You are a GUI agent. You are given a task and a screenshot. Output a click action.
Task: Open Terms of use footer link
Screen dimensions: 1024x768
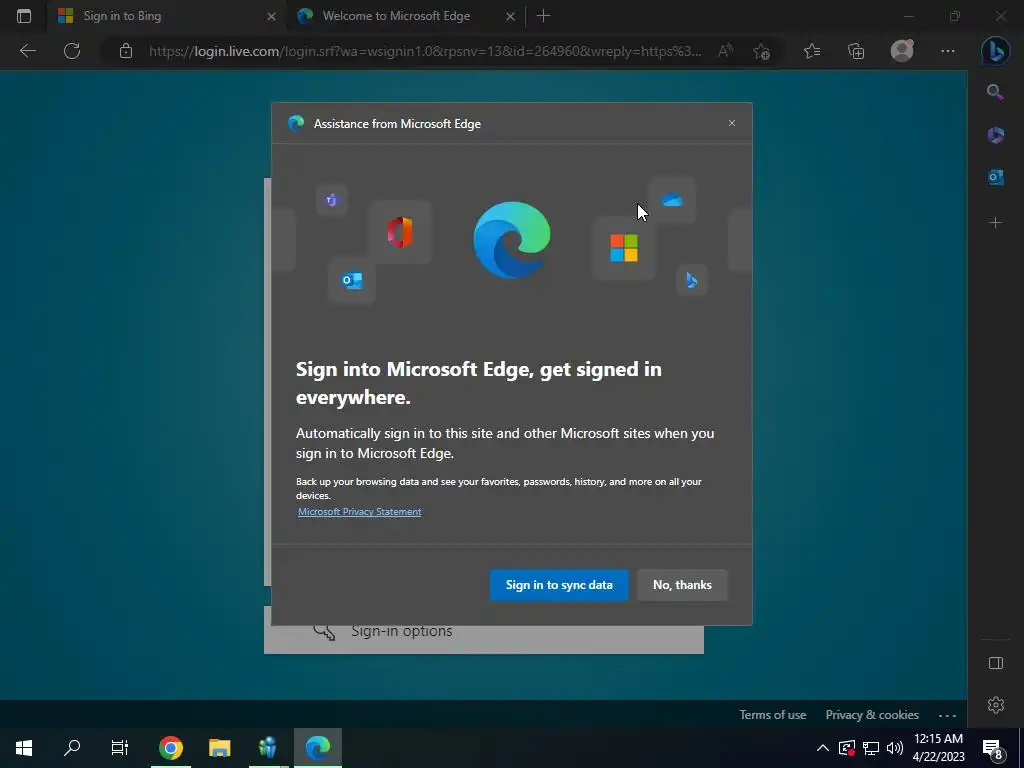point(773,714)
